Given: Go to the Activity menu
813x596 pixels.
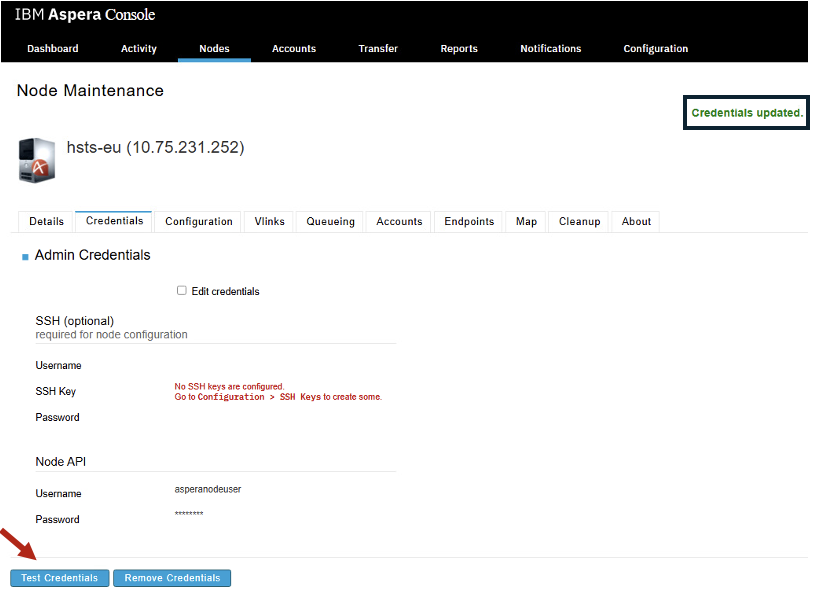Looking at the screenshot, I should pyautogui.click(x=138, y=48).
